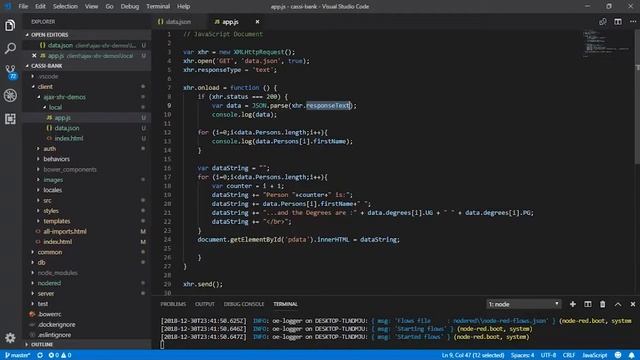Expand the locales folder

53,190
